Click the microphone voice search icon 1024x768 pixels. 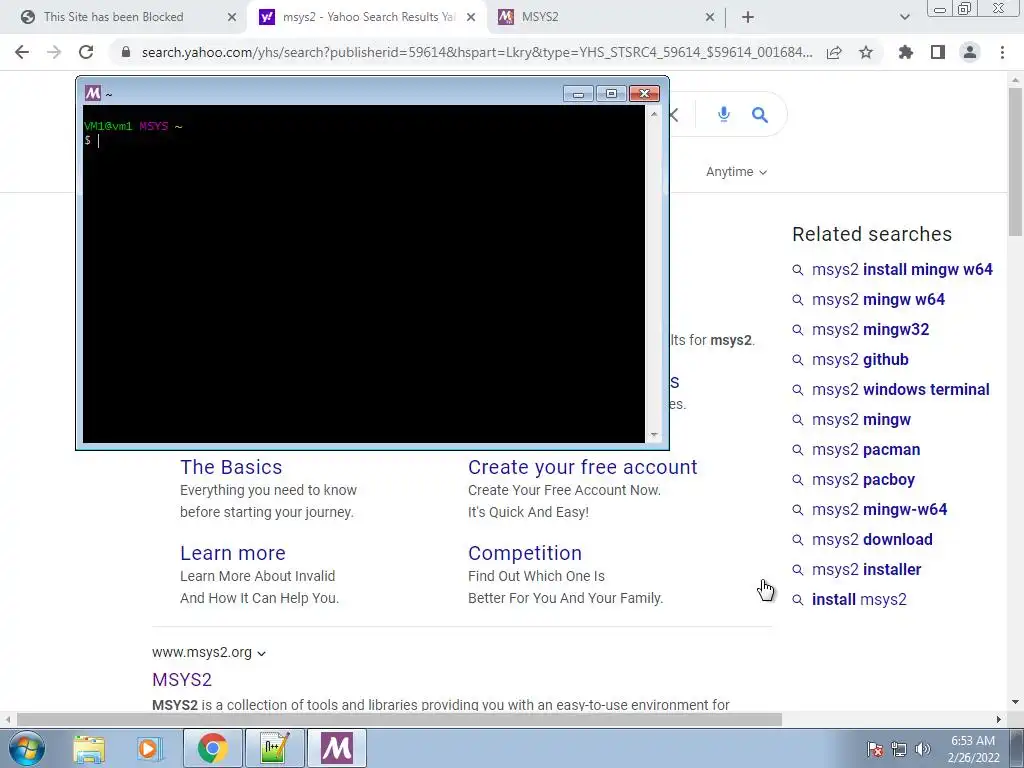point(723,115)
